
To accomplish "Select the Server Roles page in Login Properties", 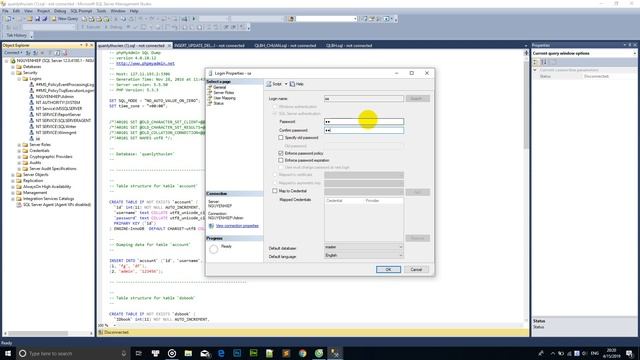I will pos(224,93).
